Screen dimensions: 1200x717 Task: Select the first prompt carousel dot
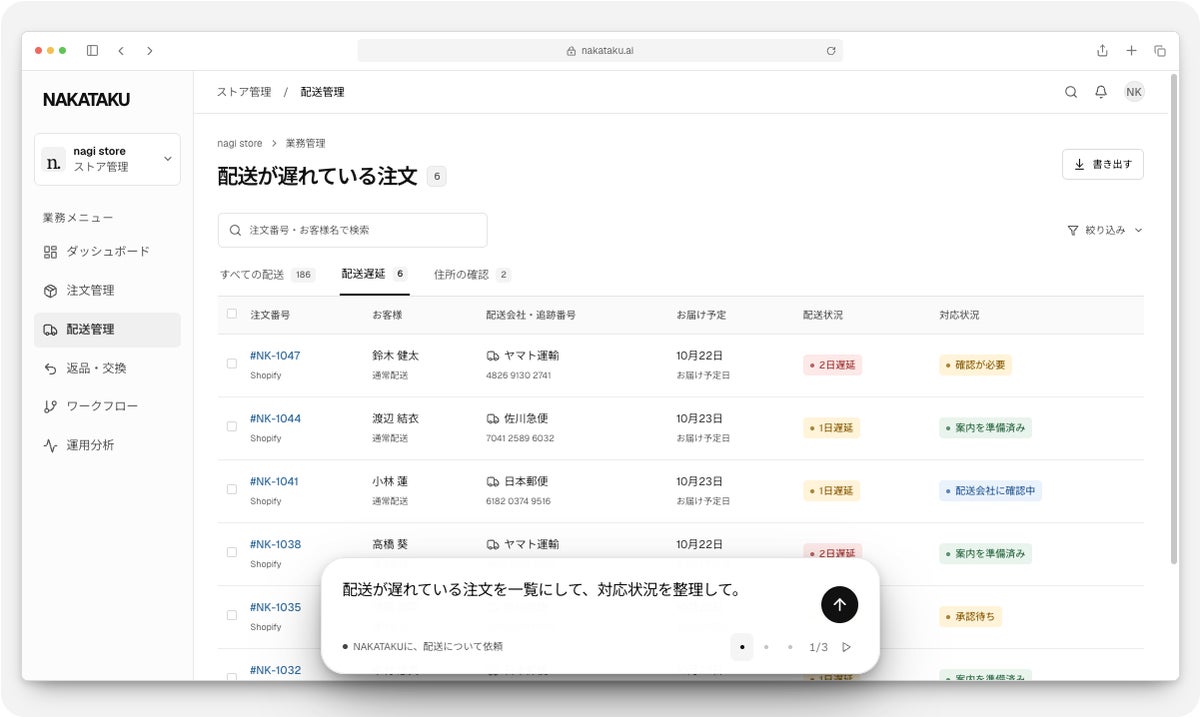(x=742, y=647)
